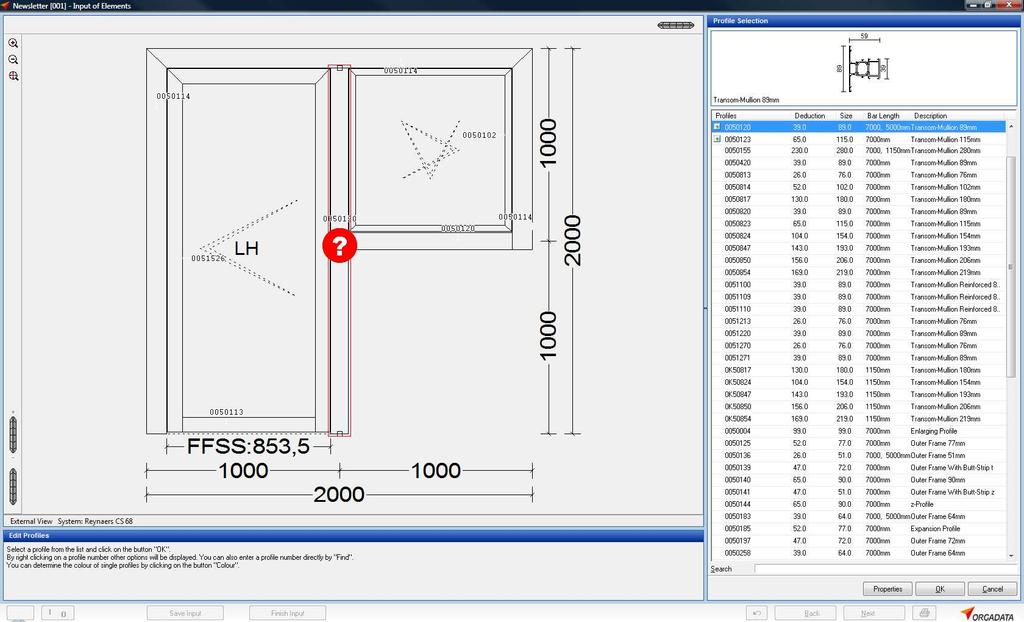Screen dimensions: 1024x622
Task: Click the printer icon next to Next
Action: (x=924, y=613)
